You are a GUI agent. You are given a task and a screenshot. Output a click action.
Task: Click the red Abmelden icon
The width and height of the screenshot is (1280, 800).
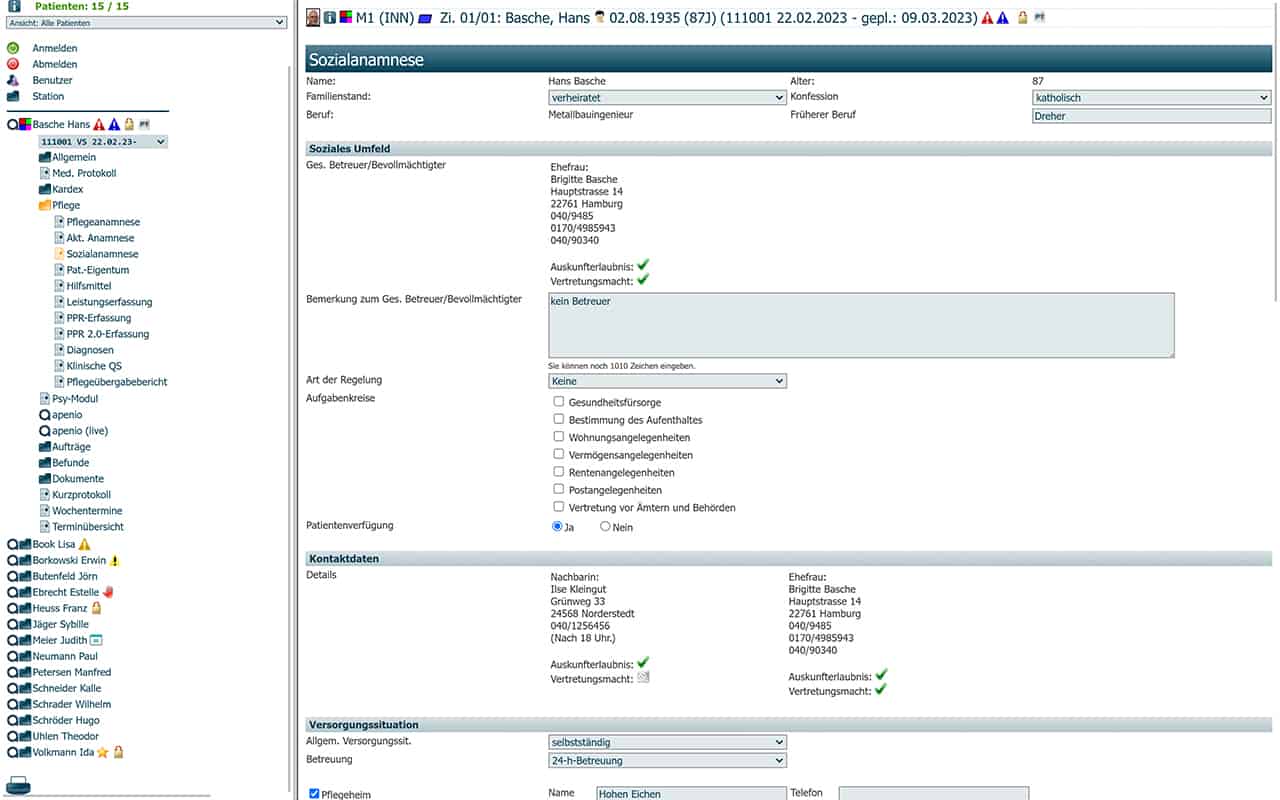coord(13,64)
